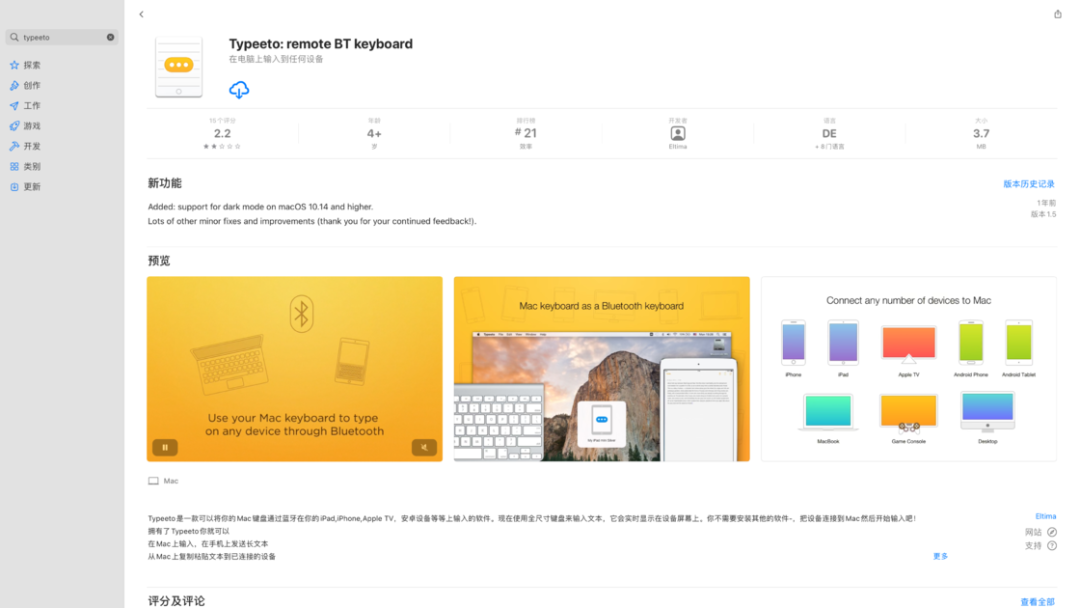Clear the typeeto search field
Screen dimensions: 1080x608
[x=110, y=37]
